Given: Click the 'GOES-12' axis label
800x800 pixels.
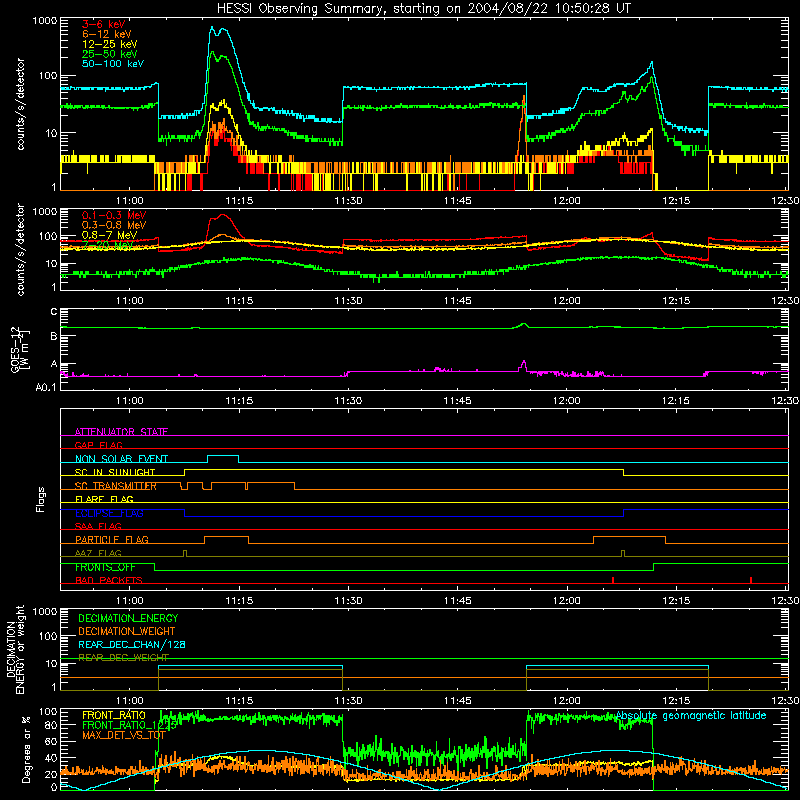Looking at the screenshot, I should (x=15, y=350).
